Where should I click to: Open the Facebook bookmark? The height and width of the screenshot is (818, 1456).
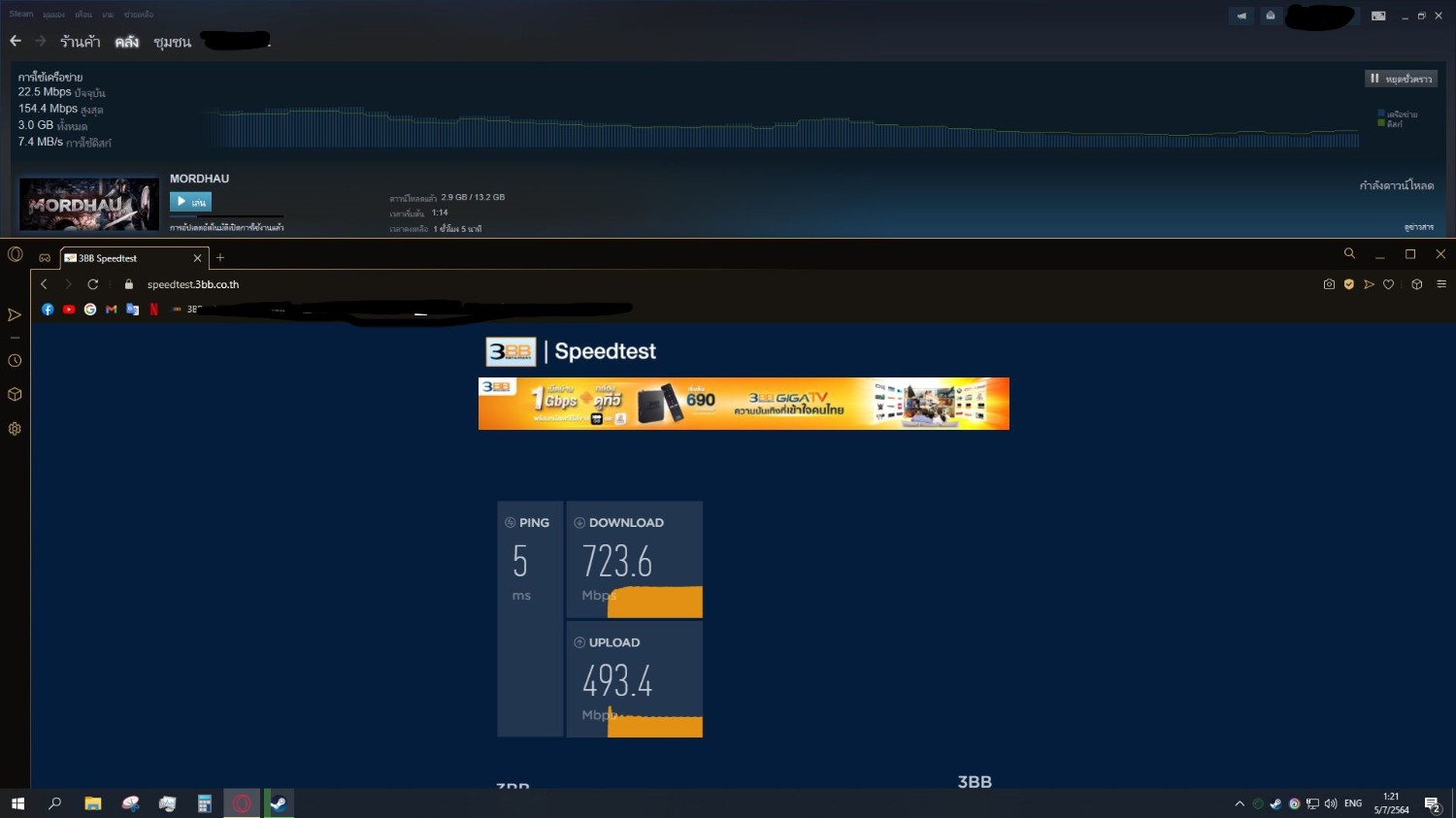pyautogui.click(x=48, y=310)
